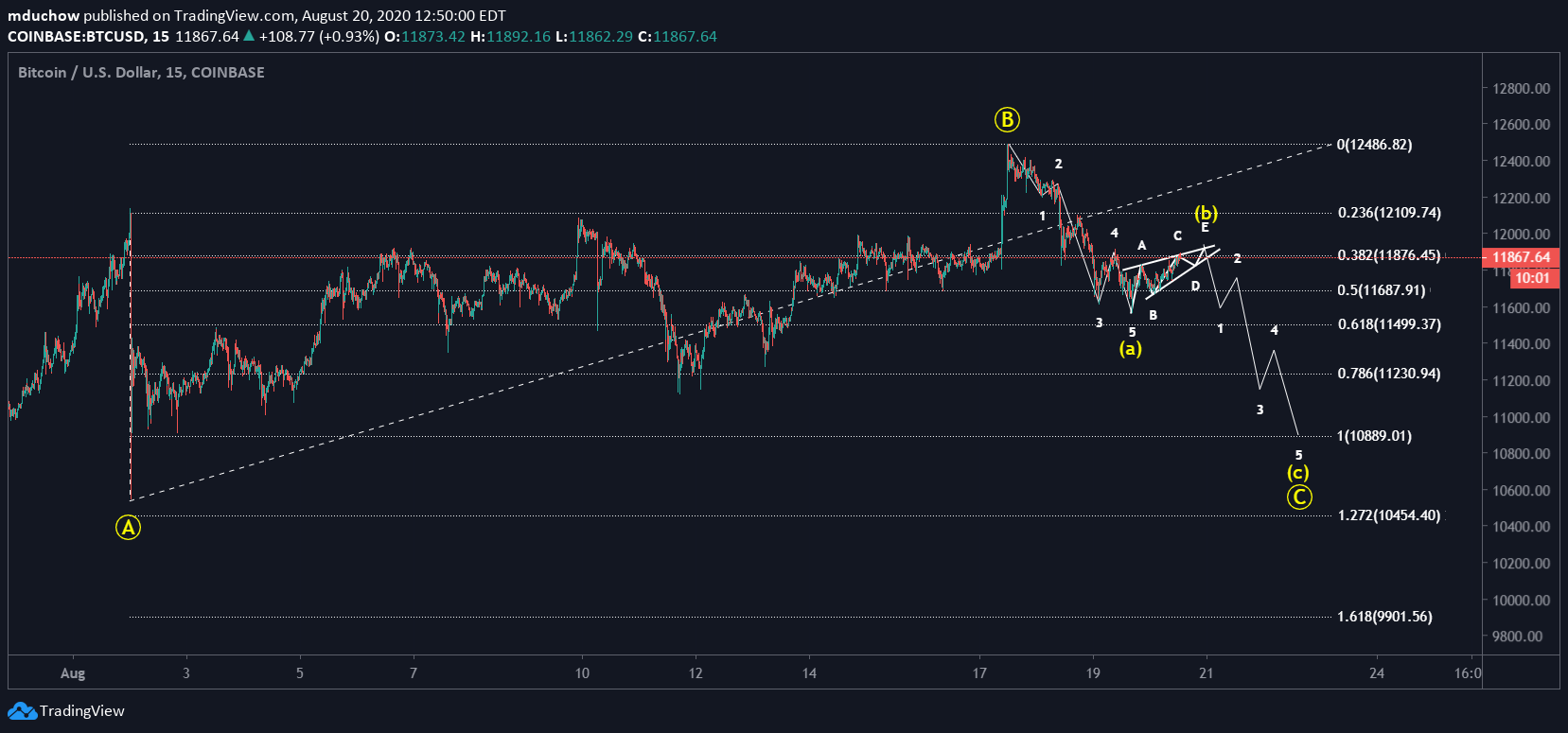Select Fibonacci label 1(10889.01)
This screenshot has height=733, width=1568.
(x=1374, y=436)
